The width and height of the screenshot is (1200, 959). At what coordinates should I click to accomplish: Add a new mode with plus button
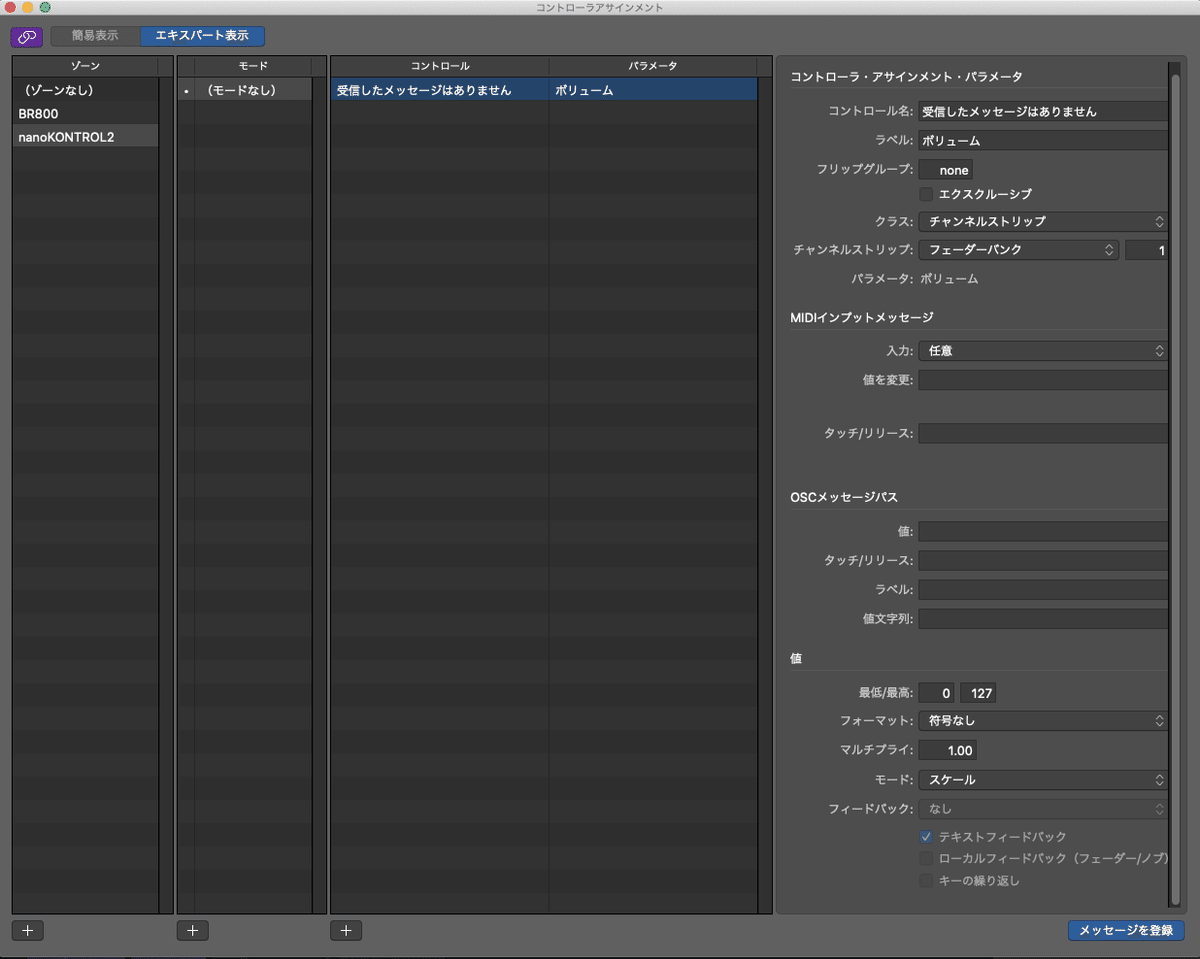(x=193, y=930)
